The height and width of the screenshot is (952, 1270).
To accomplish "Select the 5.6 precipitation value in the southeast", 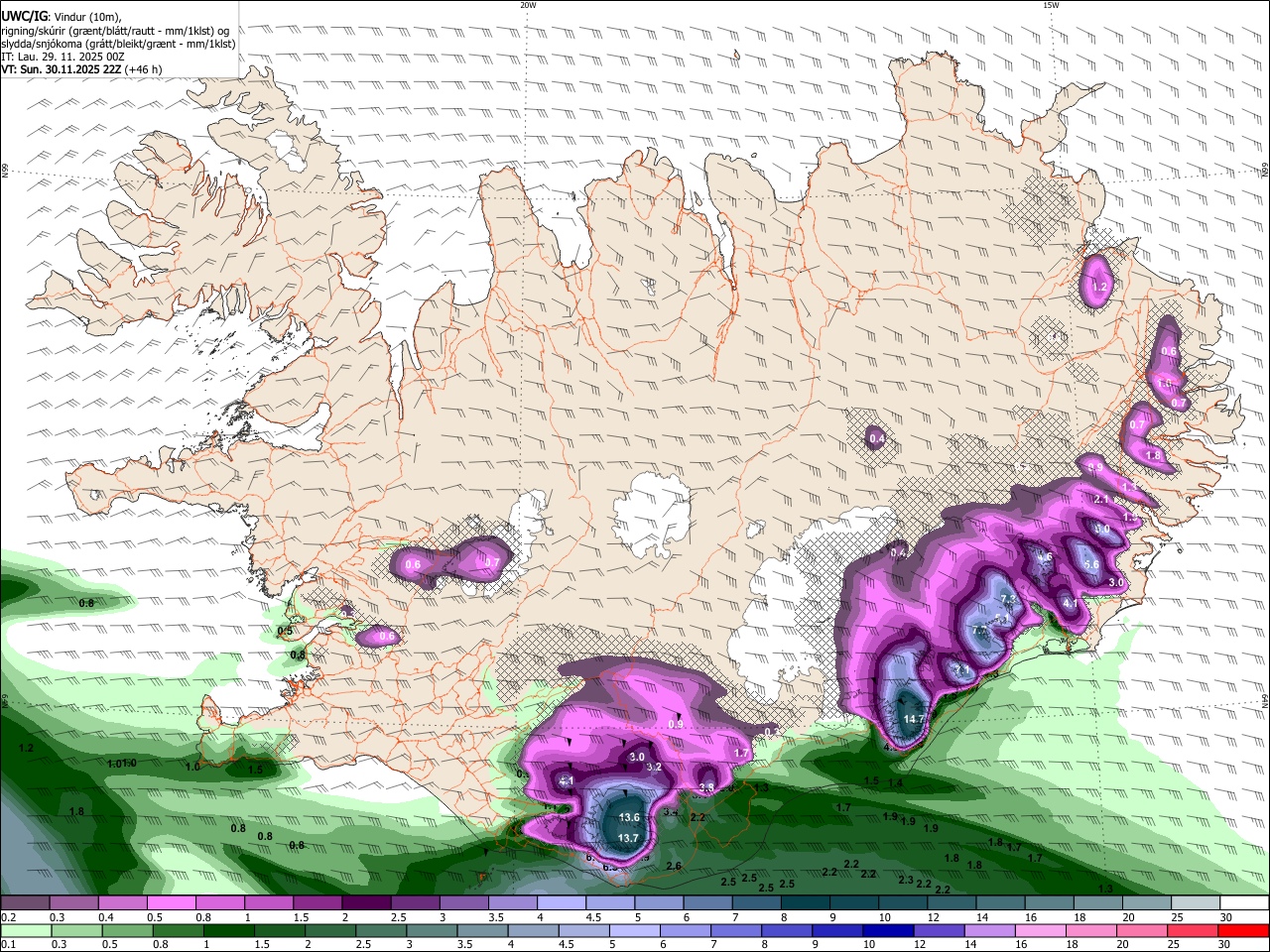I will (1091, 564).
